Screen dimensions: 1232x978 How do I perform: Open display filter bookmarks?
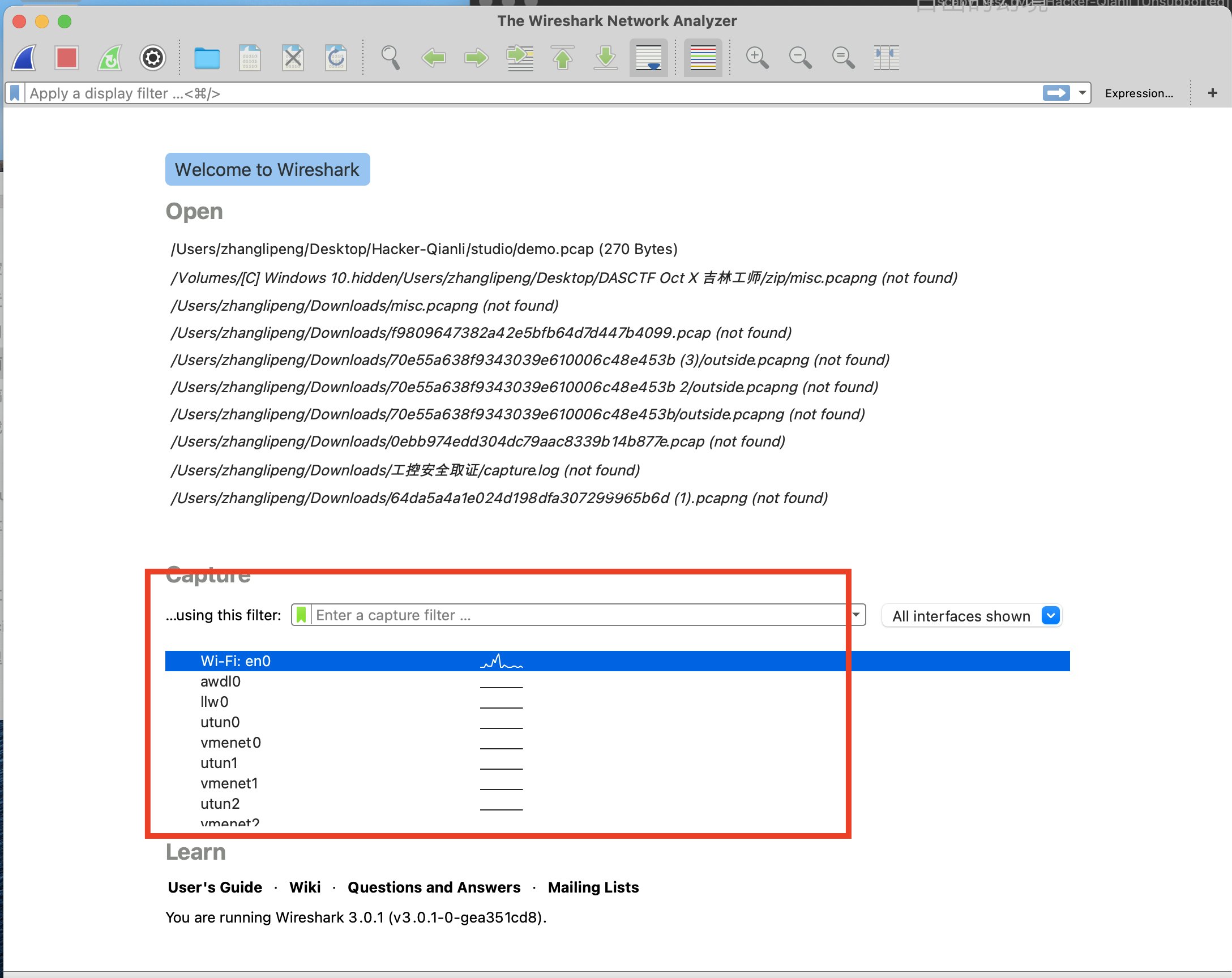[x=15, y=93]
